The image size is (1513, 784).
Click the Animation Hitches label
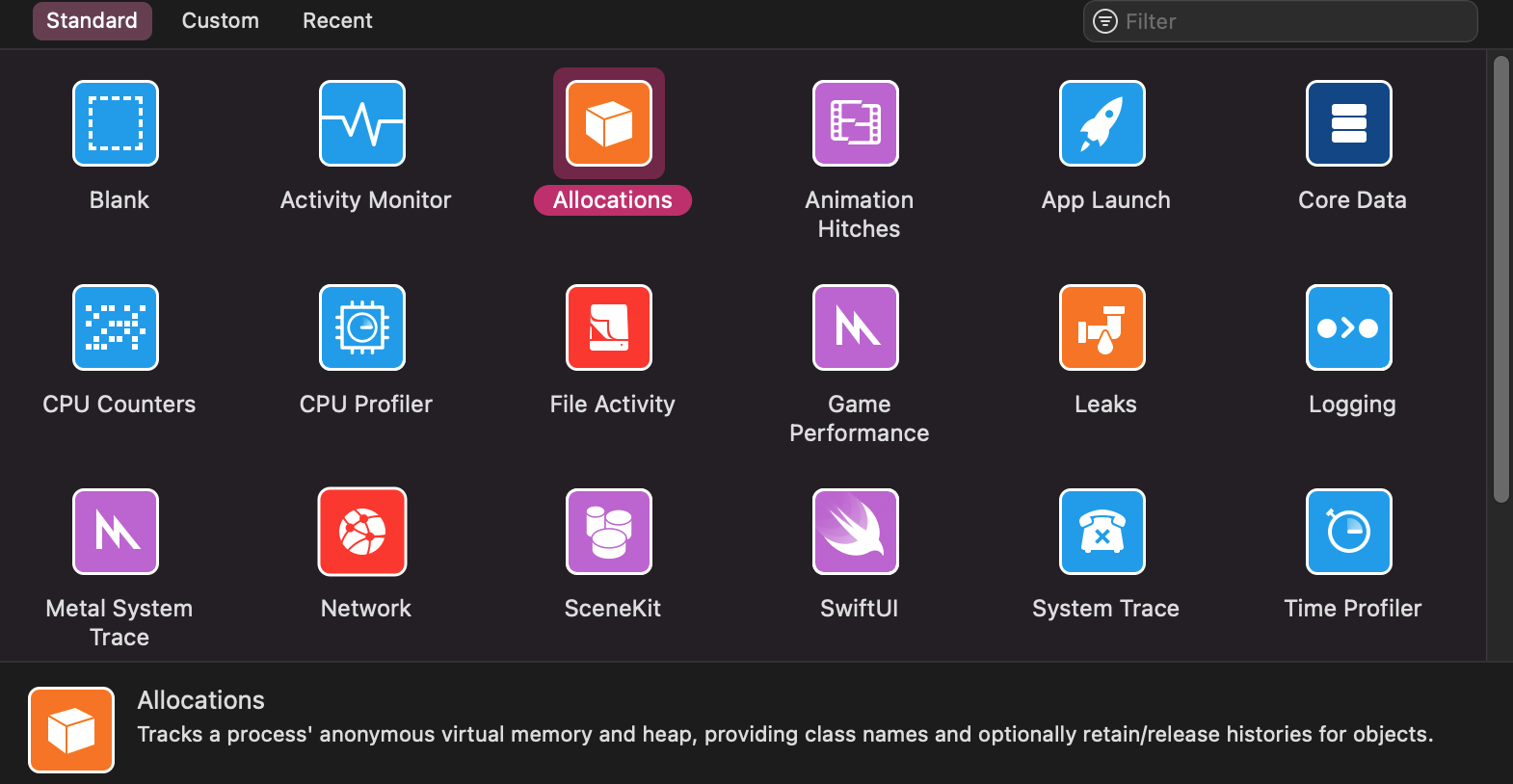(860, 215)
